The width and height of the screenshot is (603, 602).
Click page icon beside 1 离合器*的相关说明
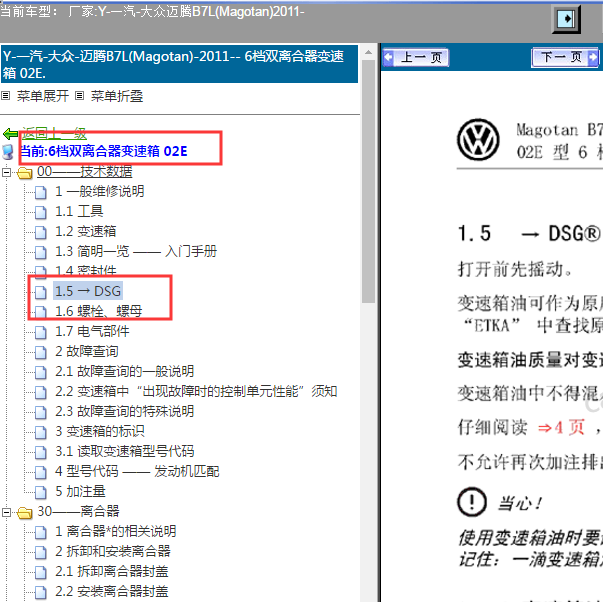pyautogui.click(x=41, y=532)
